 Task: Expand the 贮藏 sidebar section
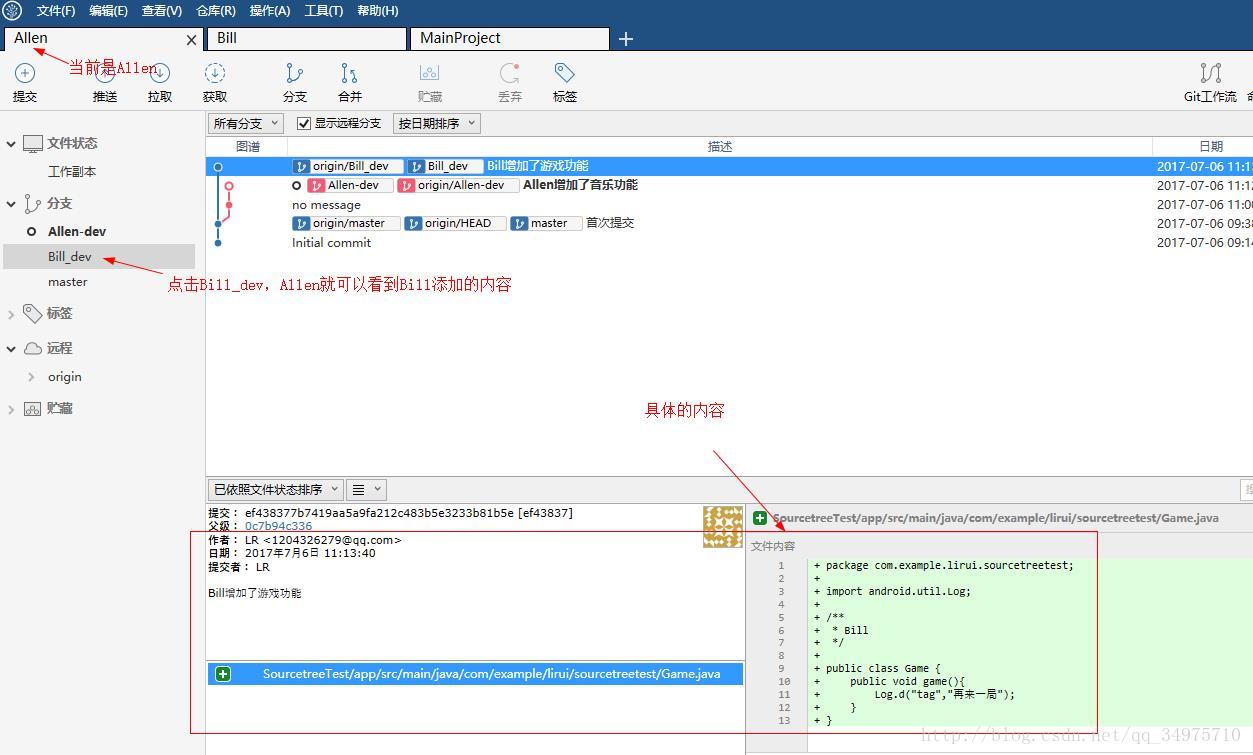pyautogui.click(x=11, y=409)
